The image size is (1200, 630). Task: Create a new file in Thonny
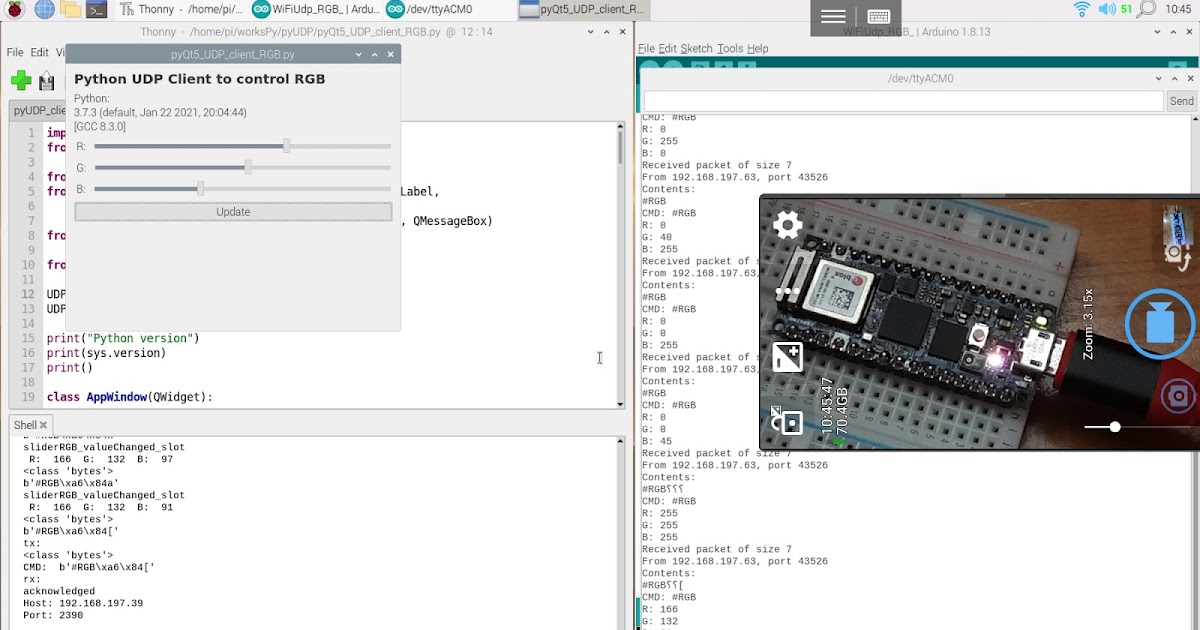[20, 81]
